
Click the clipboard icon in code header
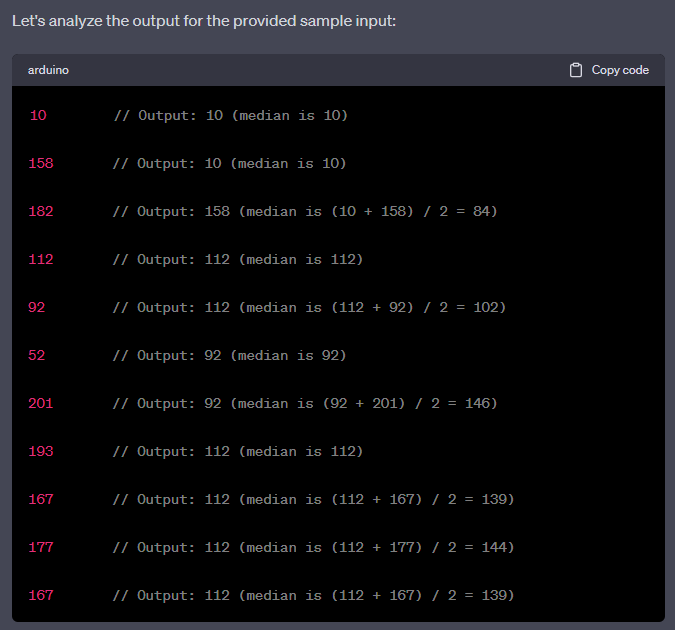tap(576, 70)
